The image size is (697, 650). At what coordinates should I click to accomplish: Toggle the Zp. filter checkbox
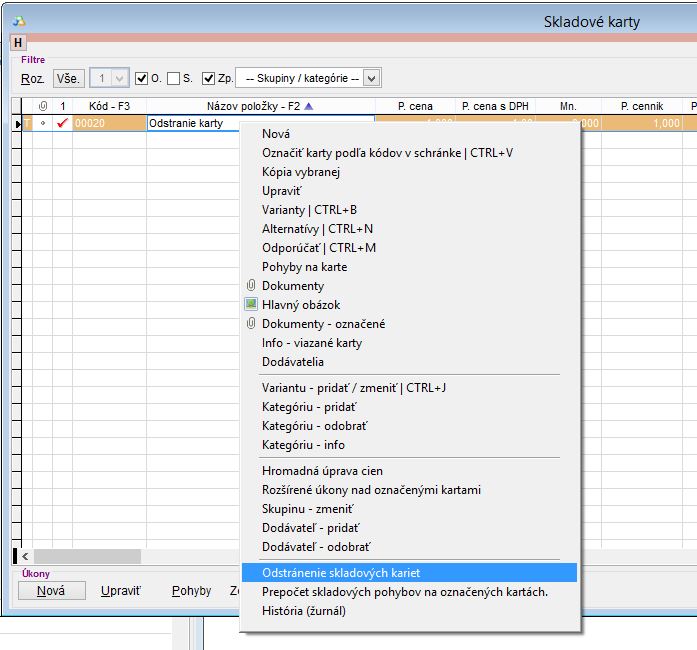(208, 78)
